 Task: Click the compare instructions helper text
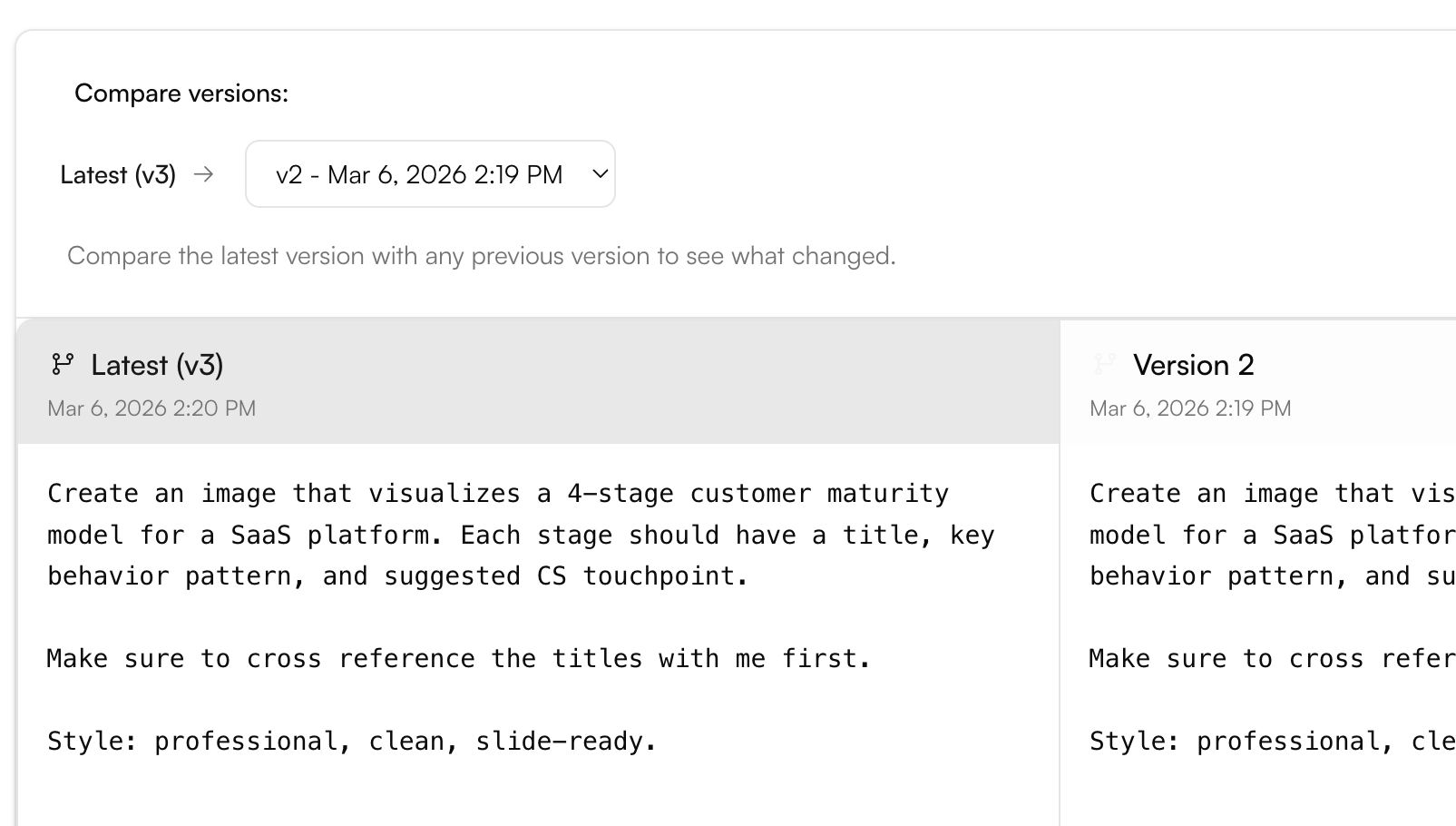tap(481, 255)
